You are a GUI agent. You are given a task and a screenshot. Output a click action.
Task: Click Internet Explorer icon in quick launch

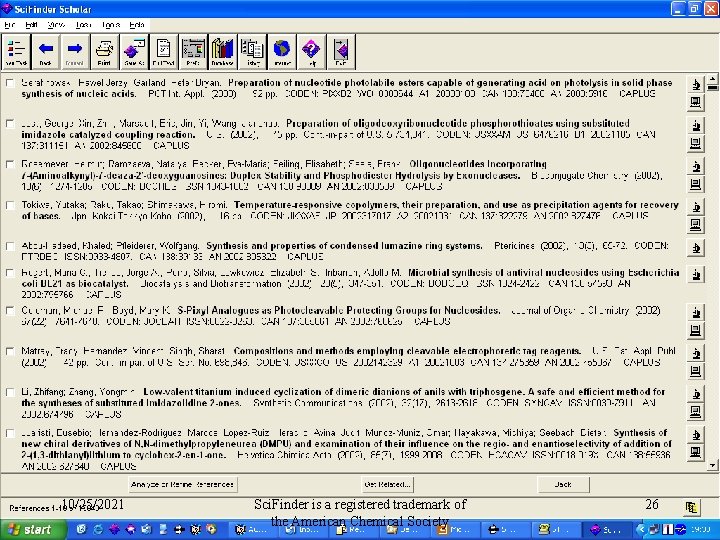[97, 529]
